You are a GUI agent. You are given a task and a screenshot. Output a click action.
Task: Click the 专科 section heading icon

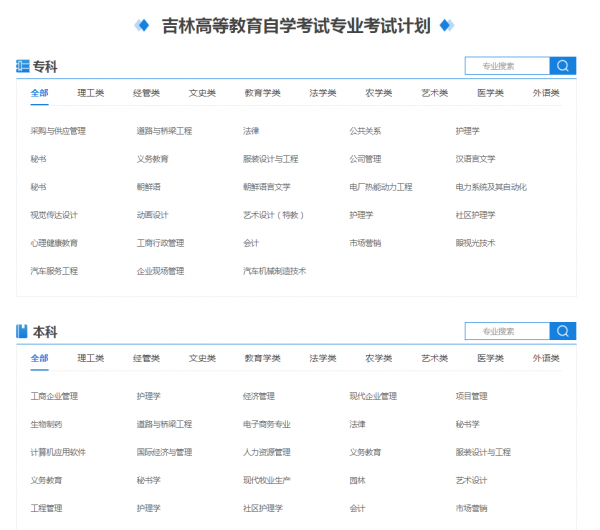pyautogui.click(x=23, y=66)
